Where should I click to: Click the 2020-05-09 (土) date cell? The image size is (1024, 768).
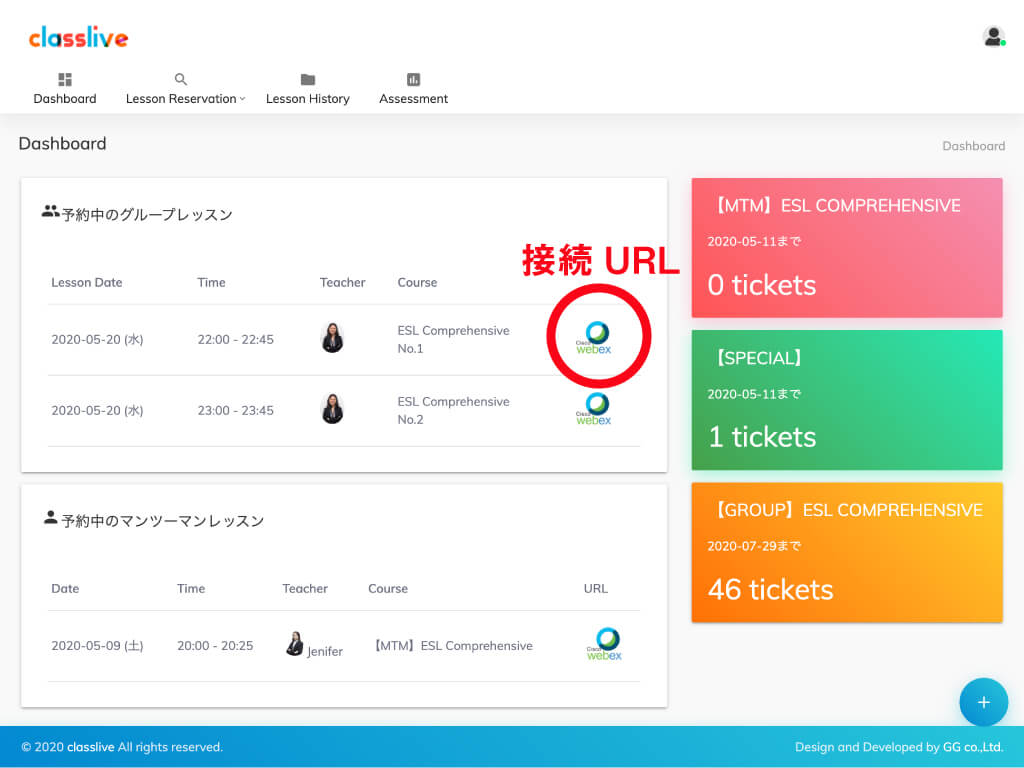(x=97, y=646)
